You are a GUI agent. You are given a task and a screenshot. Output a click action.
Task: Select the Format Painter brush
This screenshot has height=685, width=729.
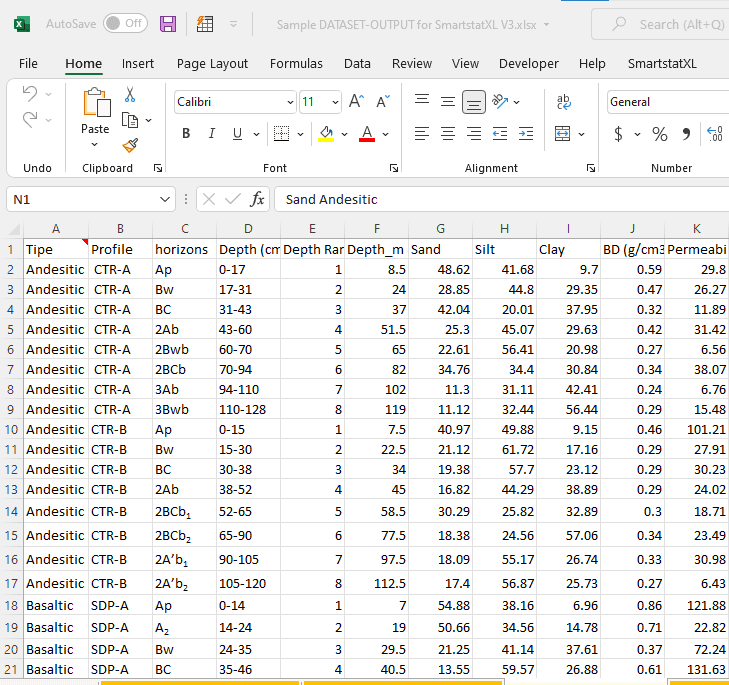130,145
